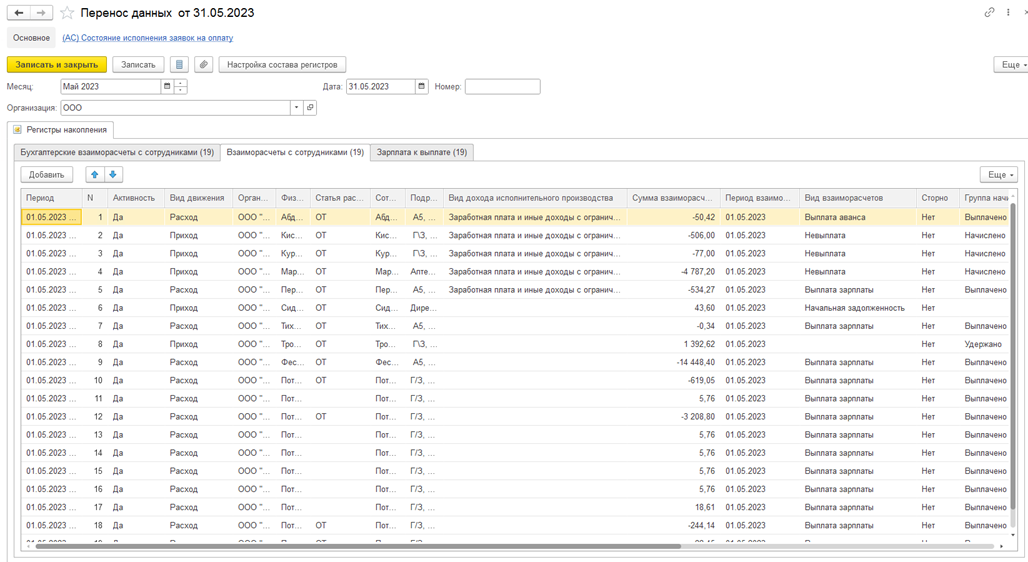This screenshot has height=562, width=1028.
Task: Click the Вид взаиморасчетов column header
Action: pos(858,197)
